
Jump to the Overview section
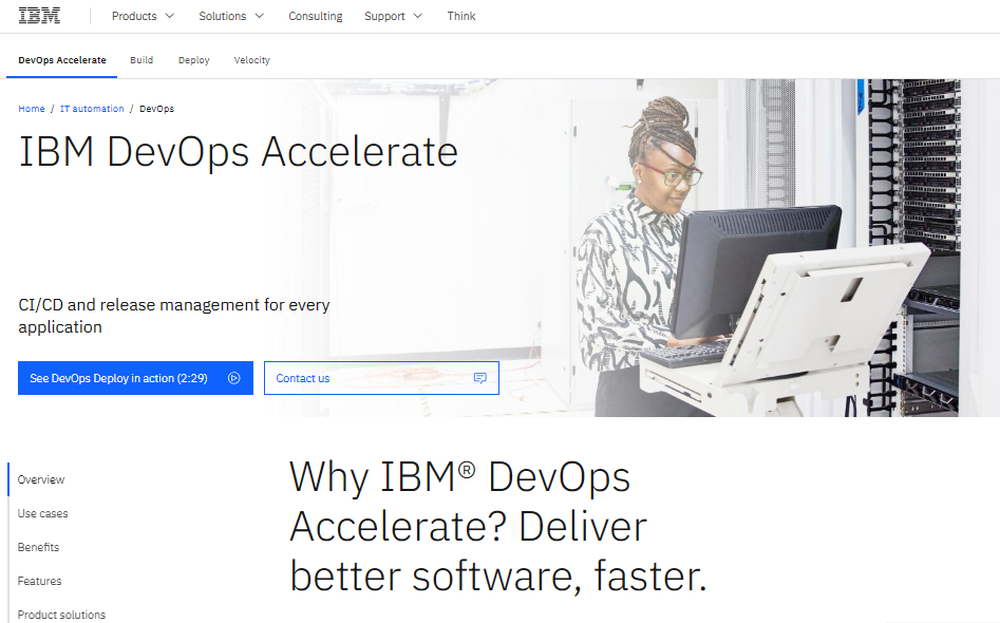(41, 480)
